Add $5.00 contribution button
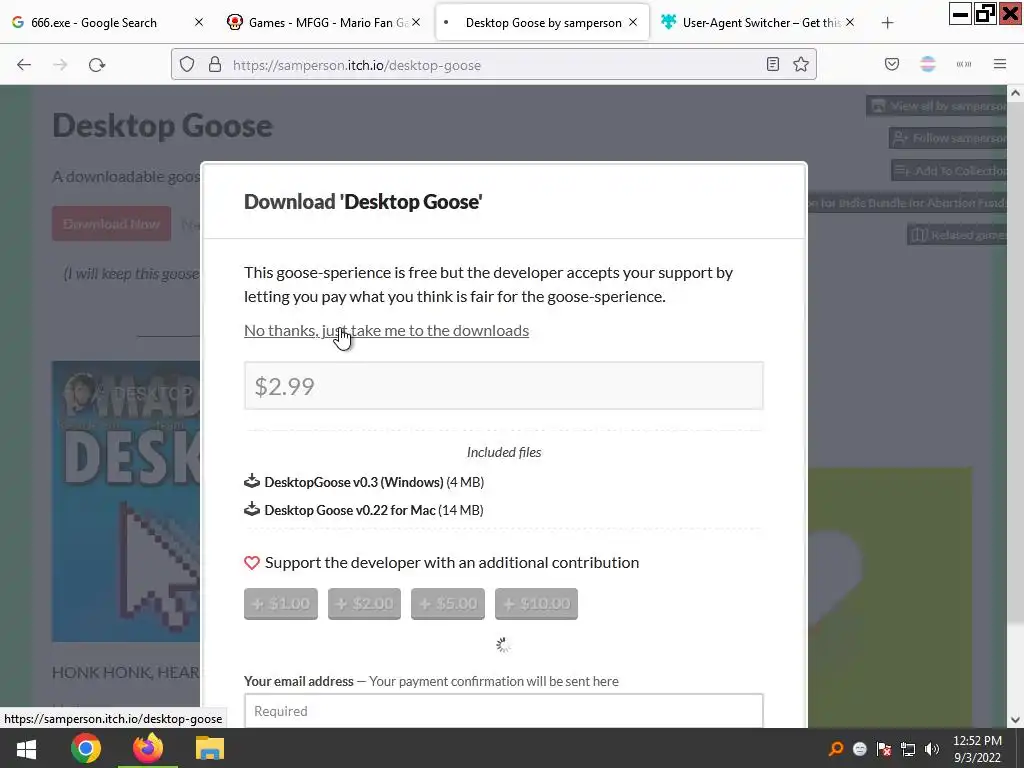This screenshot has width=1024, height=768. (x=448, y=603)
